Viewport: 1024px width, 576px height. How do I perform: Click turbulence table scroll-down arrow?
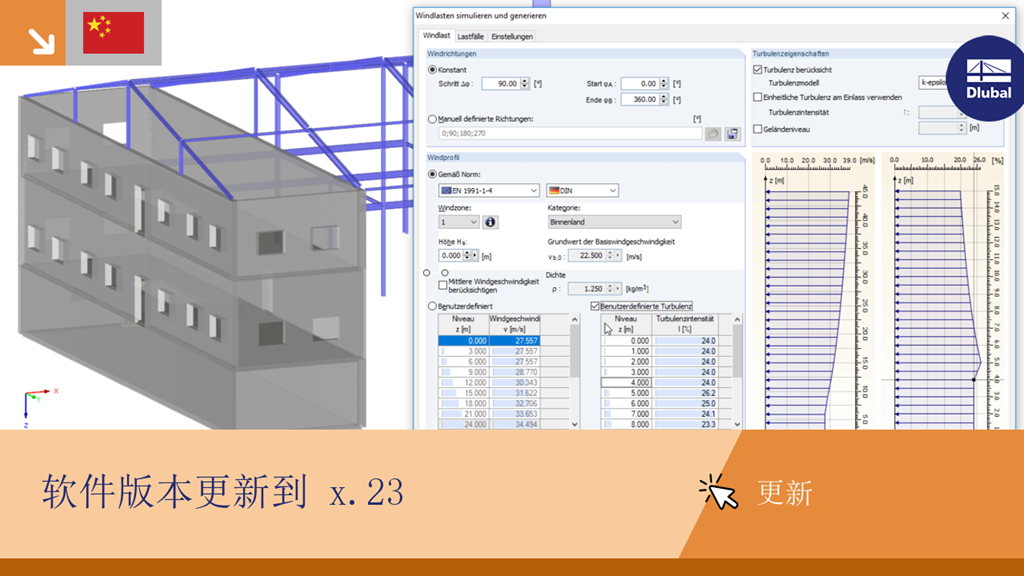[x=737, y=424]
